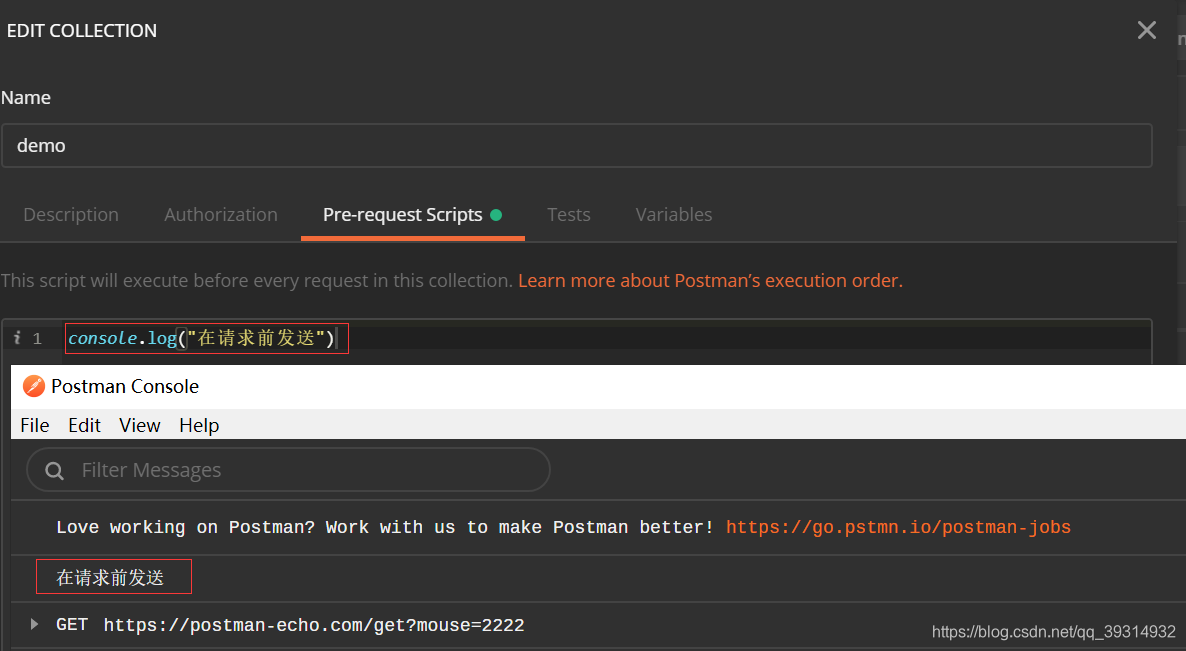Screen dimensions: 1186x651
Task: Open the File menu in Postman Console
Action: pyautogui.click(x=35, y=426)
